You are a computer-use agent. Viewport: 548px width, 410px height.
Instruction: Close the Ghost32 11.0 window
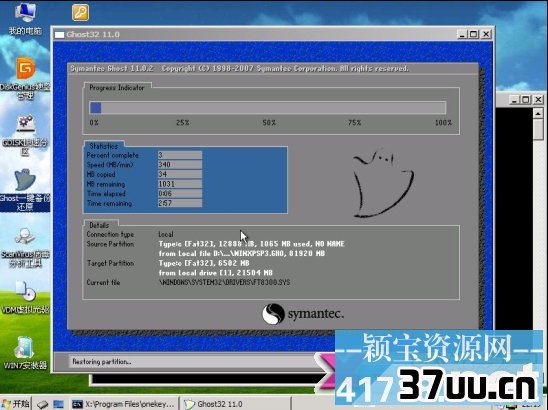point(486,34)
